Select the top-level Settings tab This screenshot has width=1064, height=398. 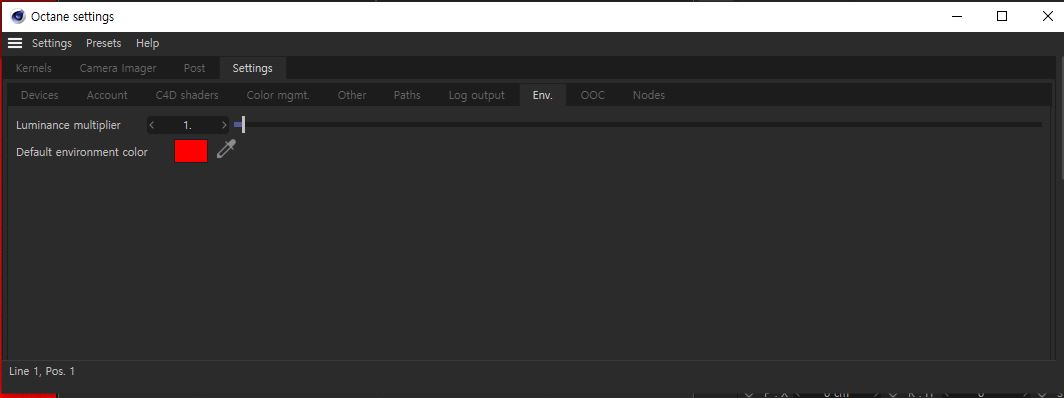(252, 68)
